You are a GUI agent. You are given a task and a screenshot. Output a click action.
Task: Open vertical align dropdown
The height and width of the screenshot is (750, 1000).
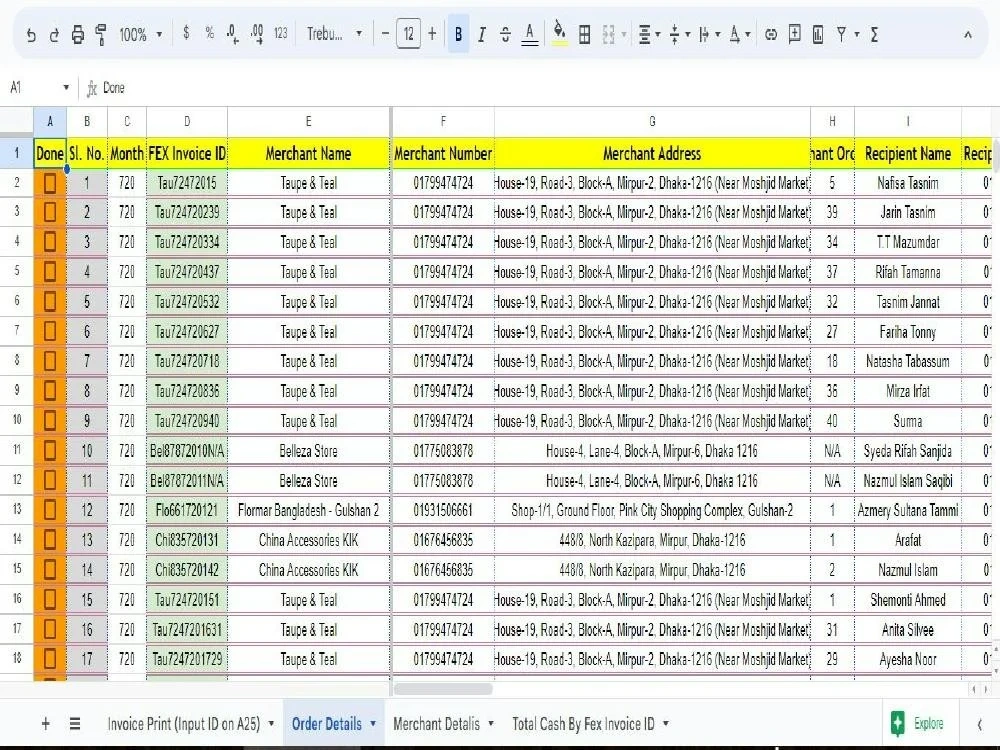(679, 34)
